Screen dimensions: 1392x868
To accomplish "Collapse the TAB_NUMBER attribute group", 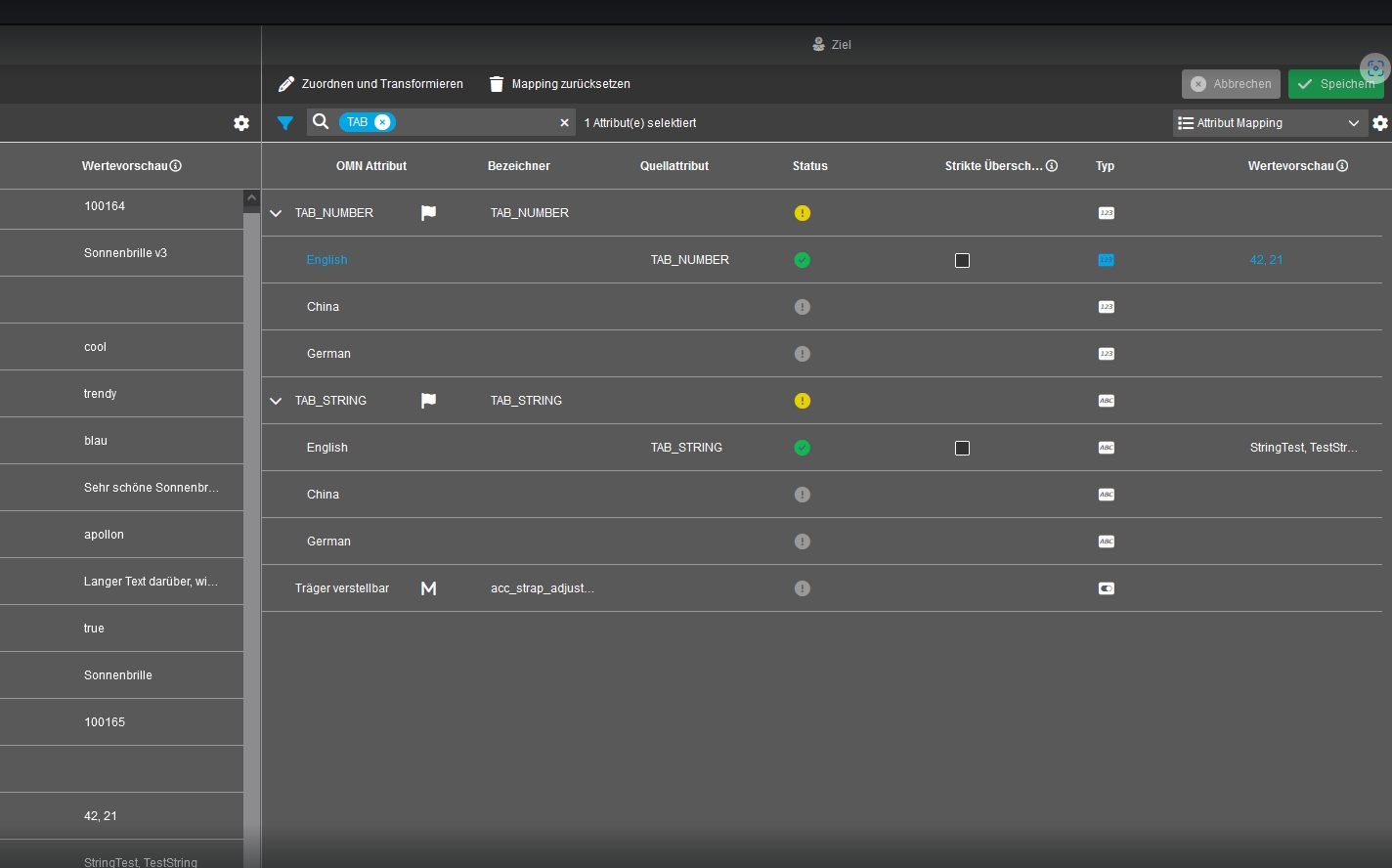I will click(x=276, y=213).
